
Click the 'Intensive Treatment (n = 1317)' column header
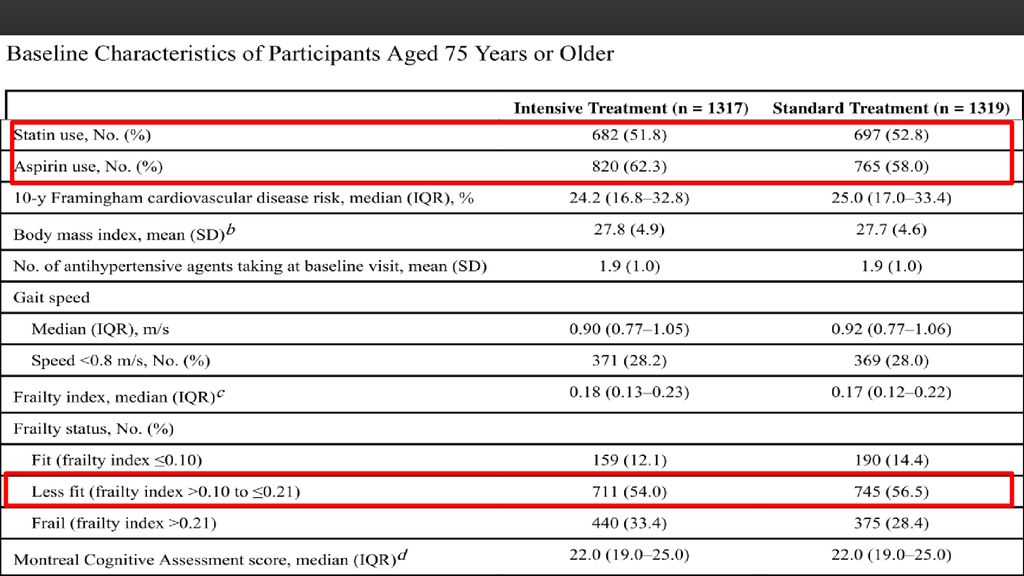pos(631,108)
